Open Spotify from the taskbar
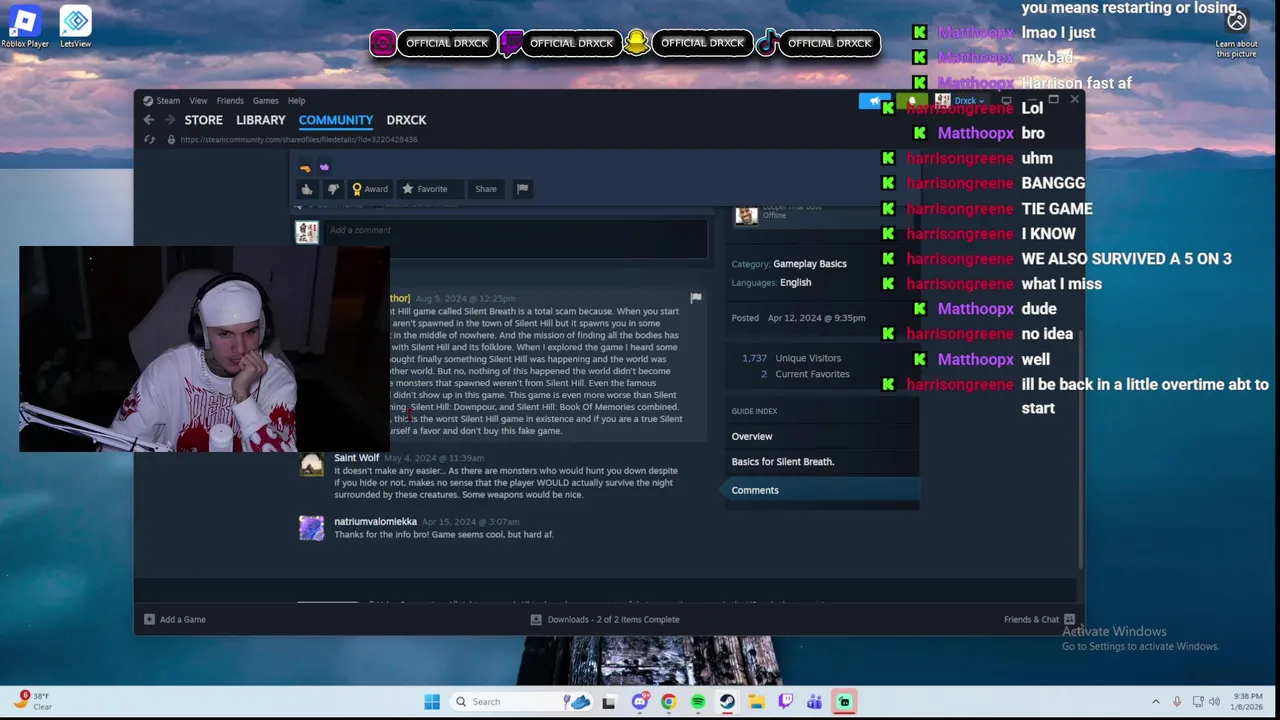The height and width of the screenshot is (720, 1280). point(698,702)
